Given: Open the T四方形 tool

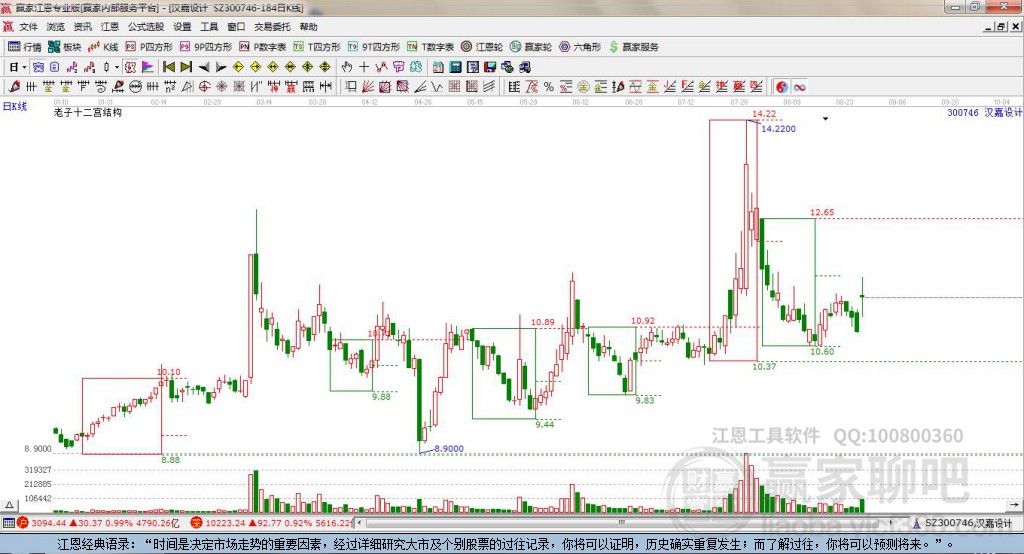Looking at the screenshot, I should pos(317,47).
